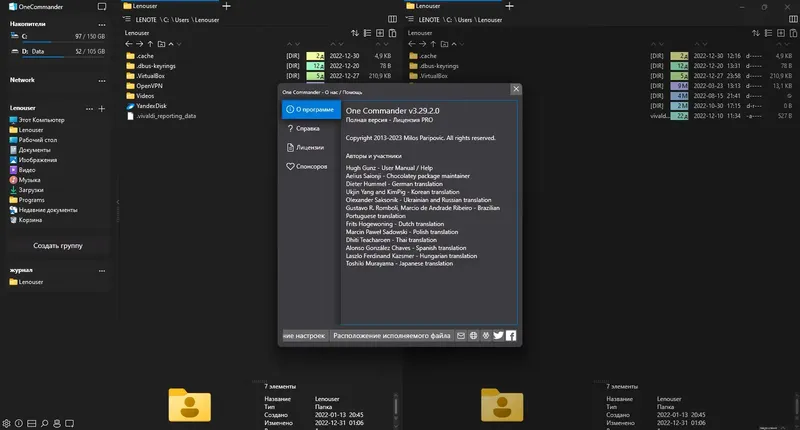Screen dimensions: 800x430
Task: Toggle sidebar icon next to OneCommander title
Action: [x=102, y=7]
